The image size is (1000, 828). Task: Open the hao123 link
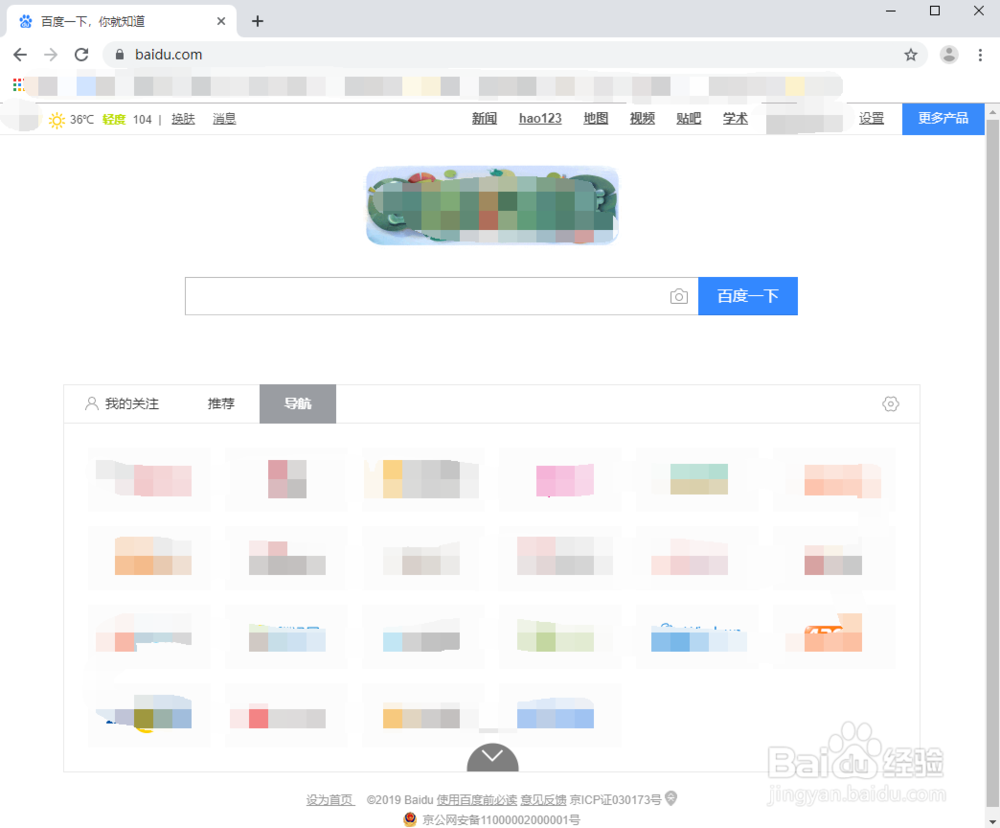coord(540,119)
